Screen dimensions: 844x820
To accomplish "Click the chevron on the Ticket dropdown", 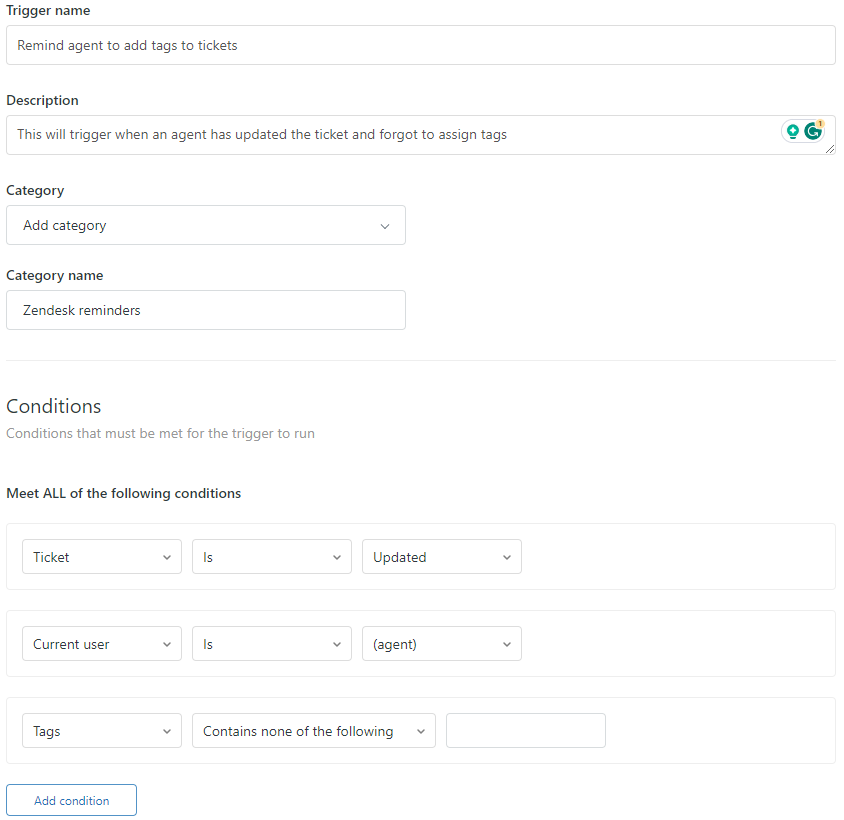I will (x=168, y=556).
